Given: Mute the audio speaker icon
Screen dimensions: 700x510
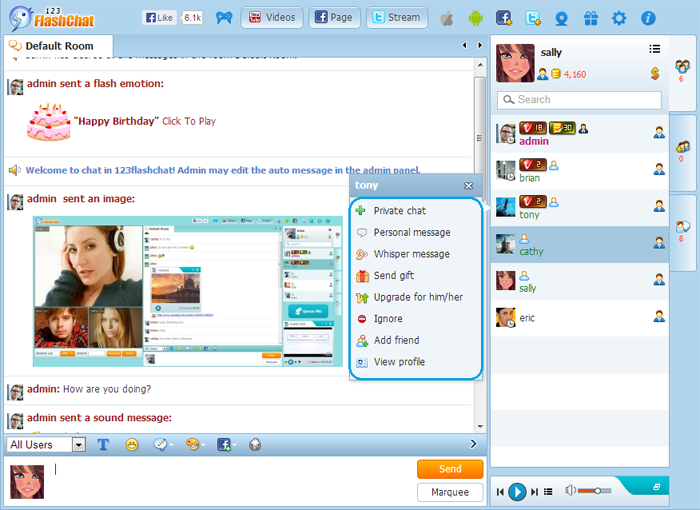Looking at the screenshot, I should pos(570,491).
